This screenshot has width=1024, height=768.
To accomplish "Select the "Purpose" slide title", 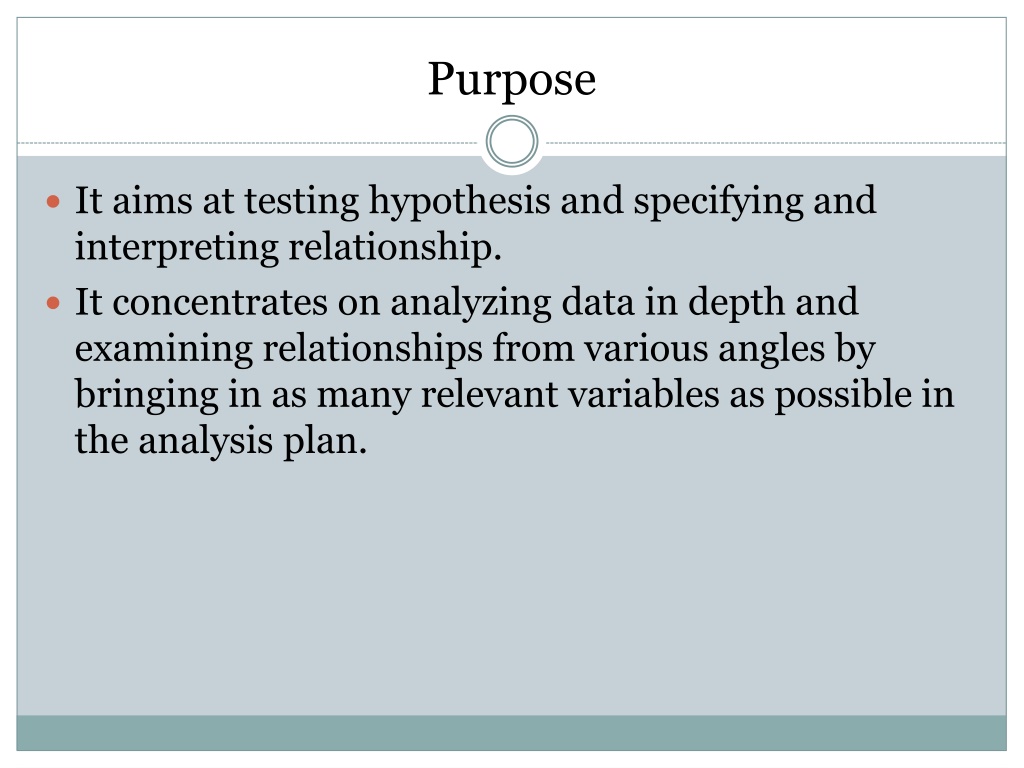I will 512,79.
